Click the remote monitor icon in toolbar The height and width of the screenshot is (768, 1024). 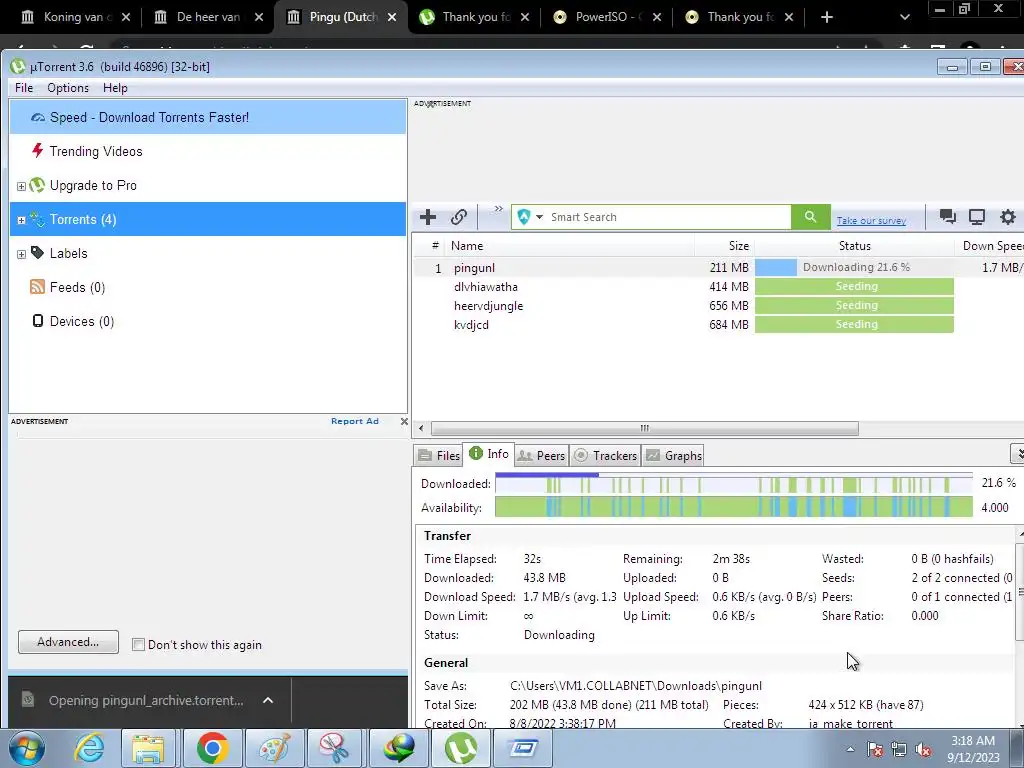(x=977, y=217)
